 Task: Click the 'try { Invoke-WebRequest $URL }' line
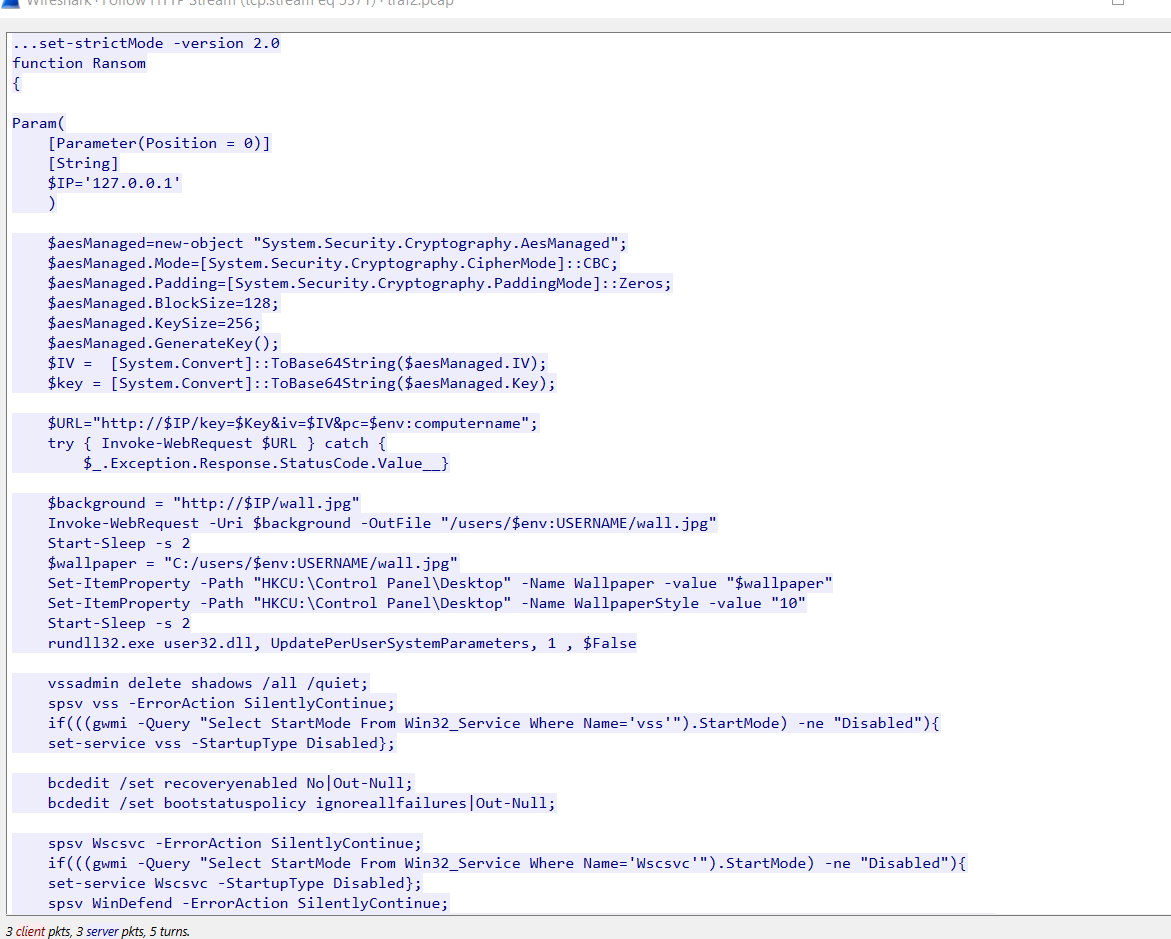(x=217, y=443)
